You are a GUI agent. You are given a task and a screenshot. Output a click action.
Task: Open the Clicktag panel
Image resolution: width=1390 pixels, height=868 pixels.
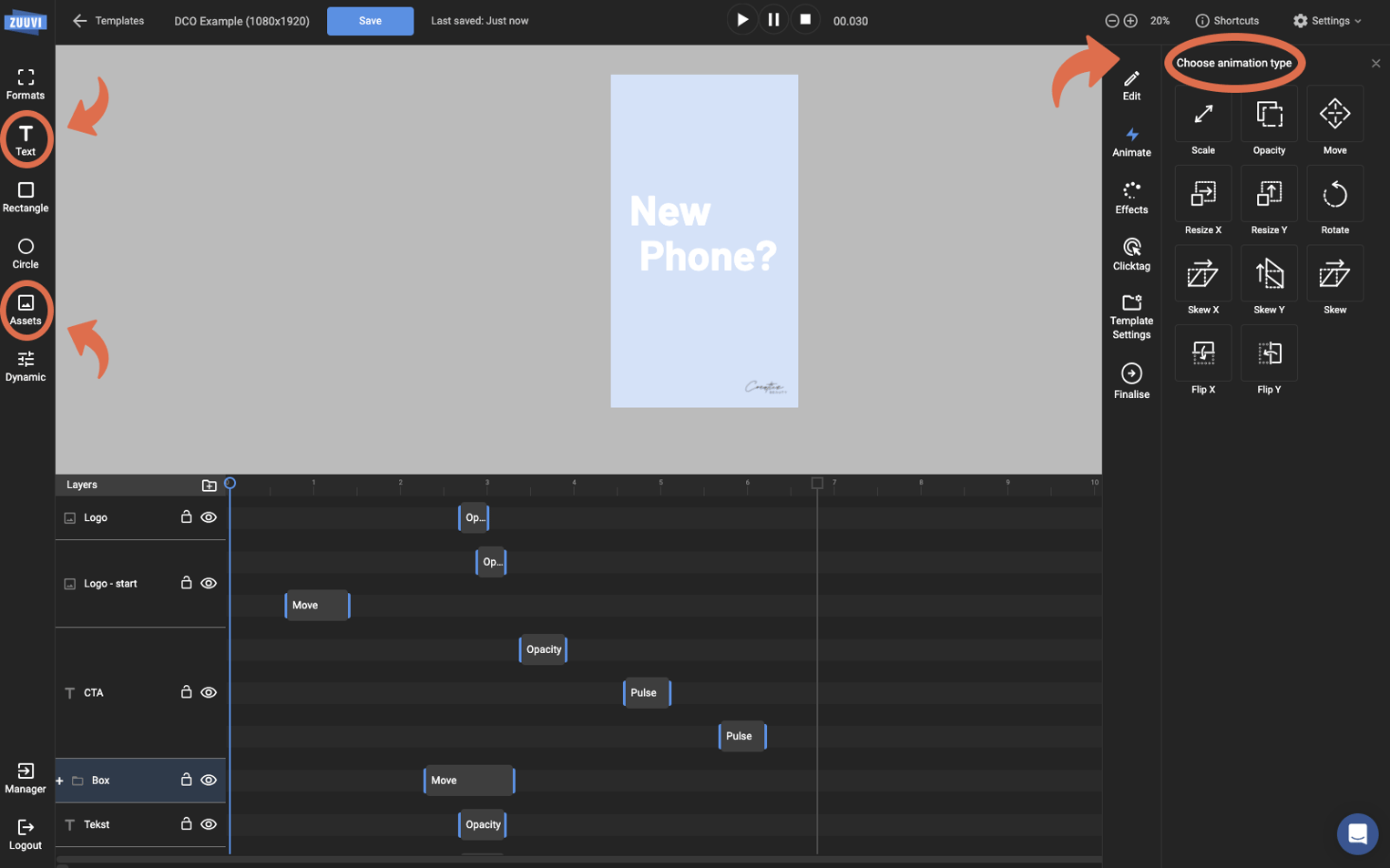(x=1131, y=253)
